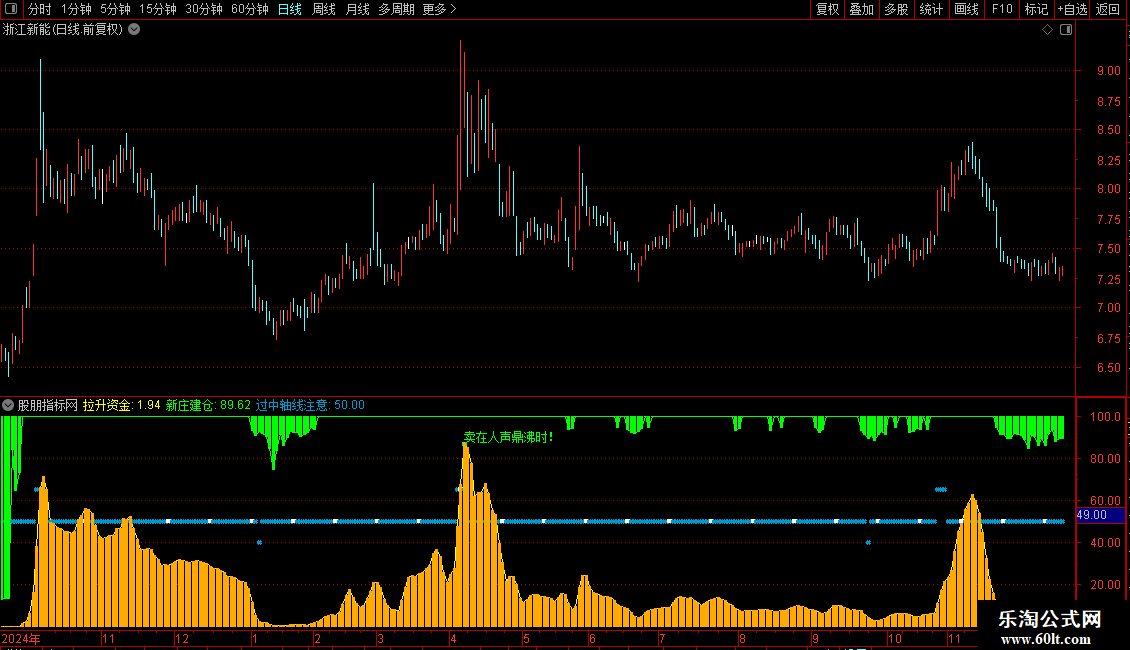1130x650 pixels.
Task: Open the 多股 multi-stock view
Action: (x=897, y=9)
